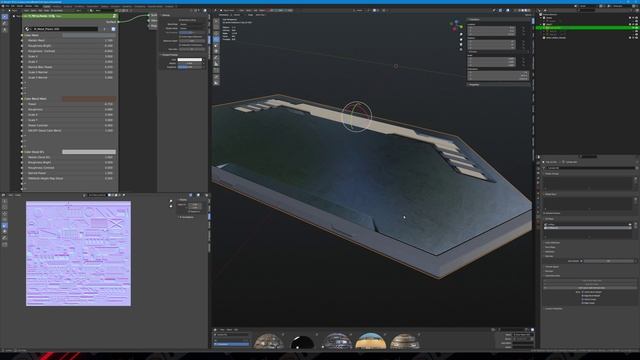This screenshot has height=360, width=640.
Task: Click the third light grey color swatch on node
Action: [x=89, y=152]
